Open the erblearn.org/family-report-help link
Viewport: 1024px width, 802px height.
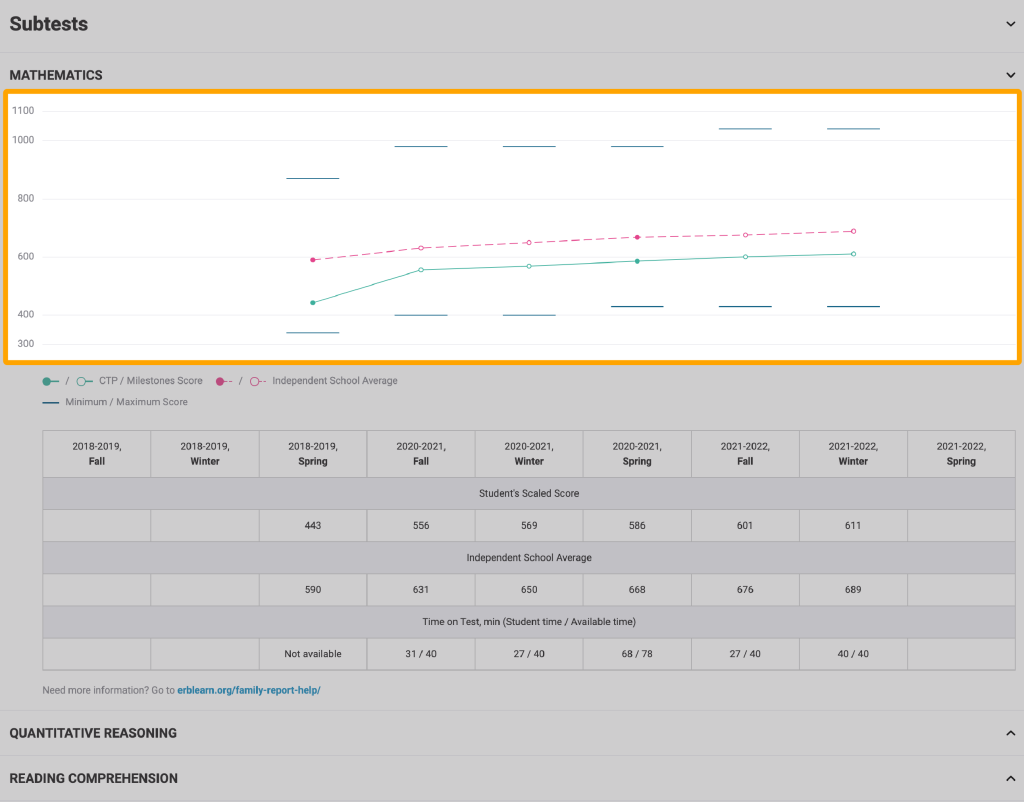(x=248, y=690)
